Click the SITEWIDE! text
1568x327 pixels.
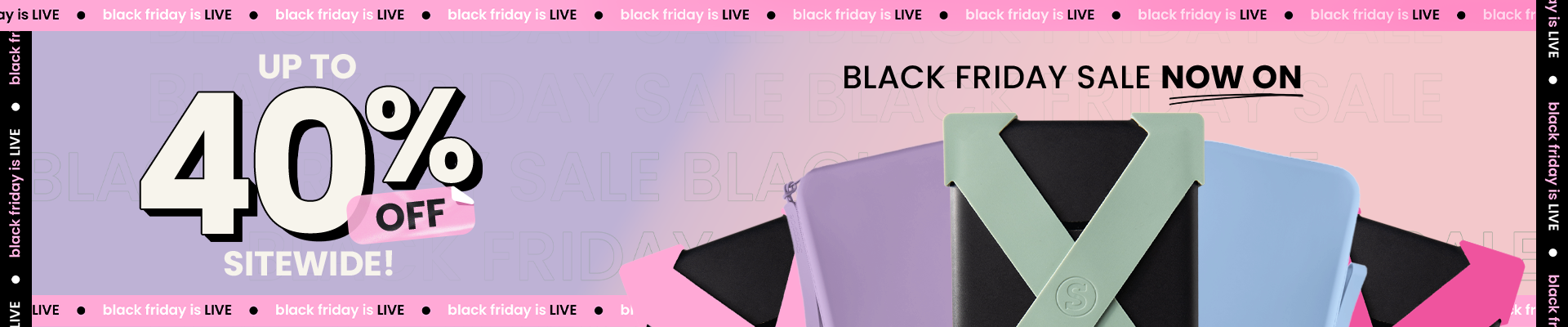(309, 264)
